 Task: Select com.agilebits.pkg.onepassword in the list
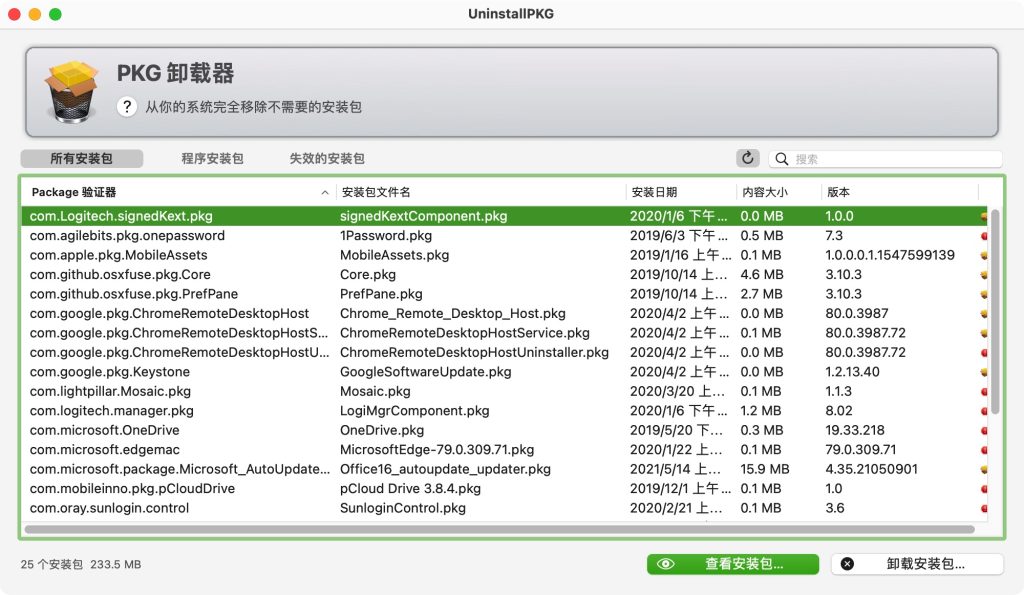tap(127, 236)
